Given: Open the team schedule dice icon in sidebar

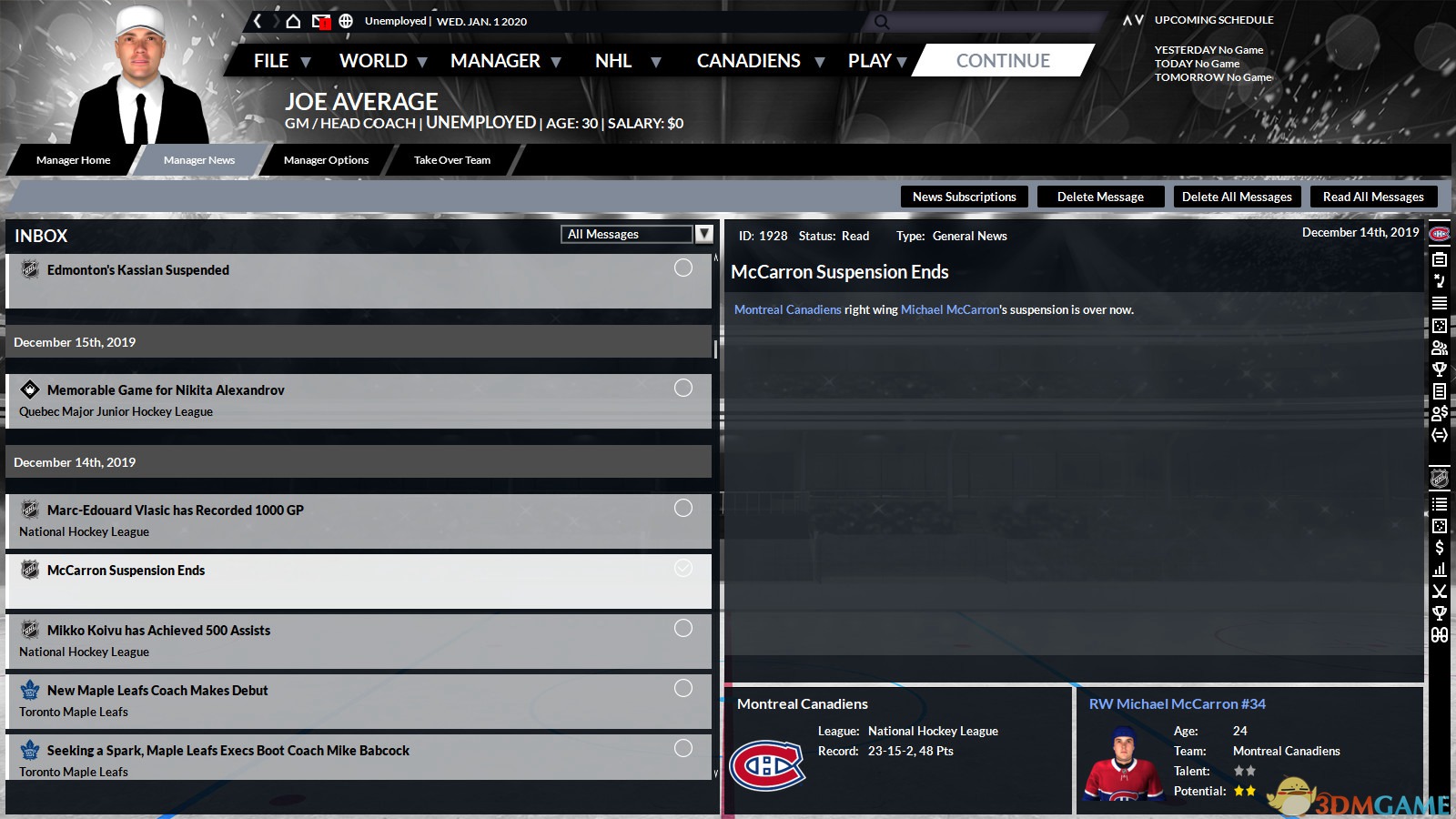Looking at the screenshot, I should pyautogui.click(x=1440, y=326).
